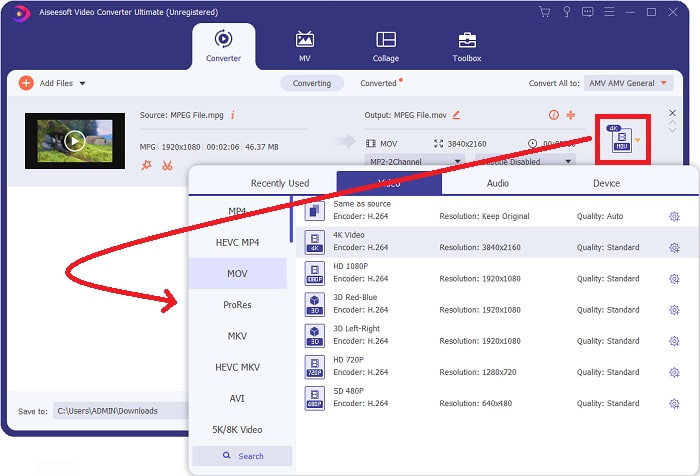Open the Collage tab

(x=386, y=46)
